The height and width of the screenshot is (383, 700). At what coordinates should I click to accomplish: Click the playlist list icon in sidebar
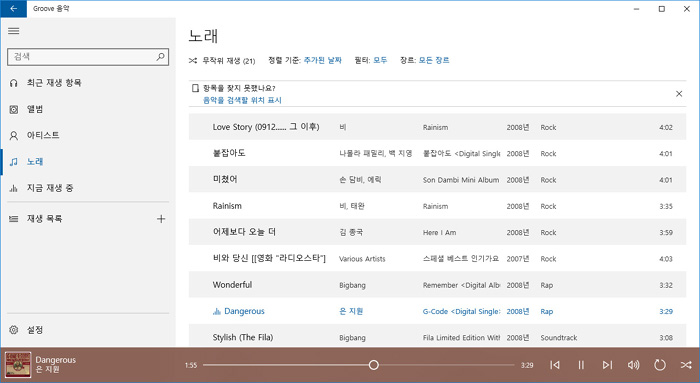(14, 219)
